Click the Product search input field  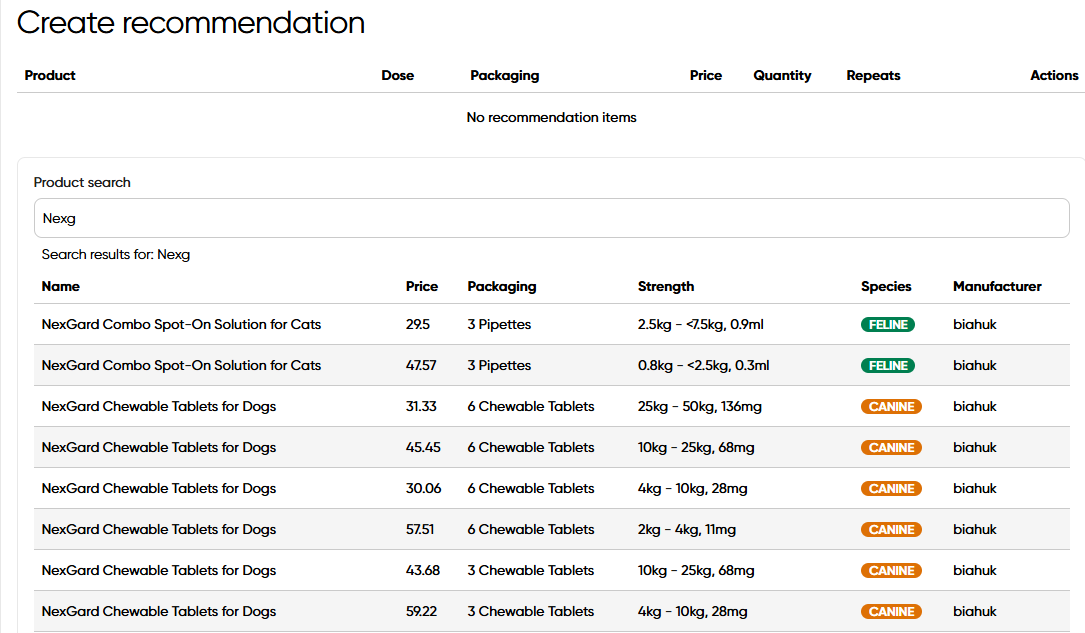[551, 218]
